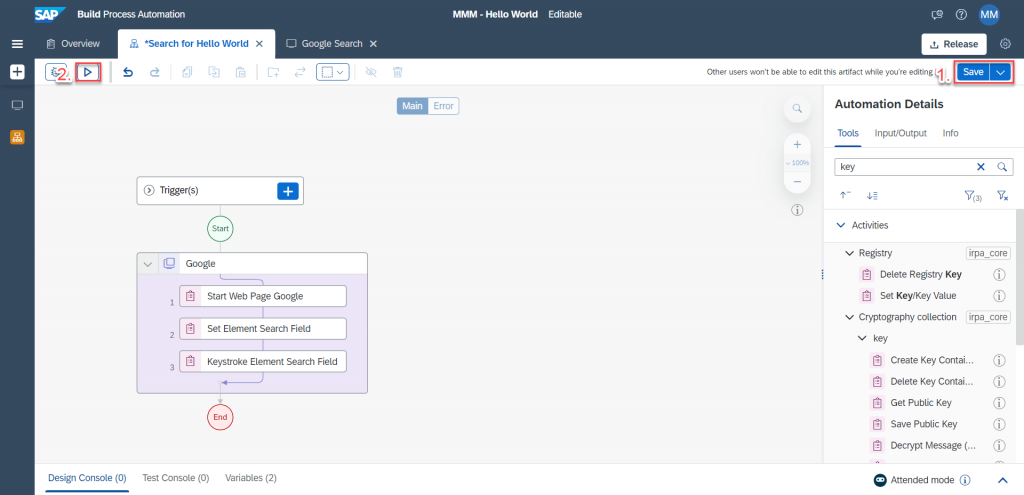
Task: Click the Release button
Action: pos(954,44)
